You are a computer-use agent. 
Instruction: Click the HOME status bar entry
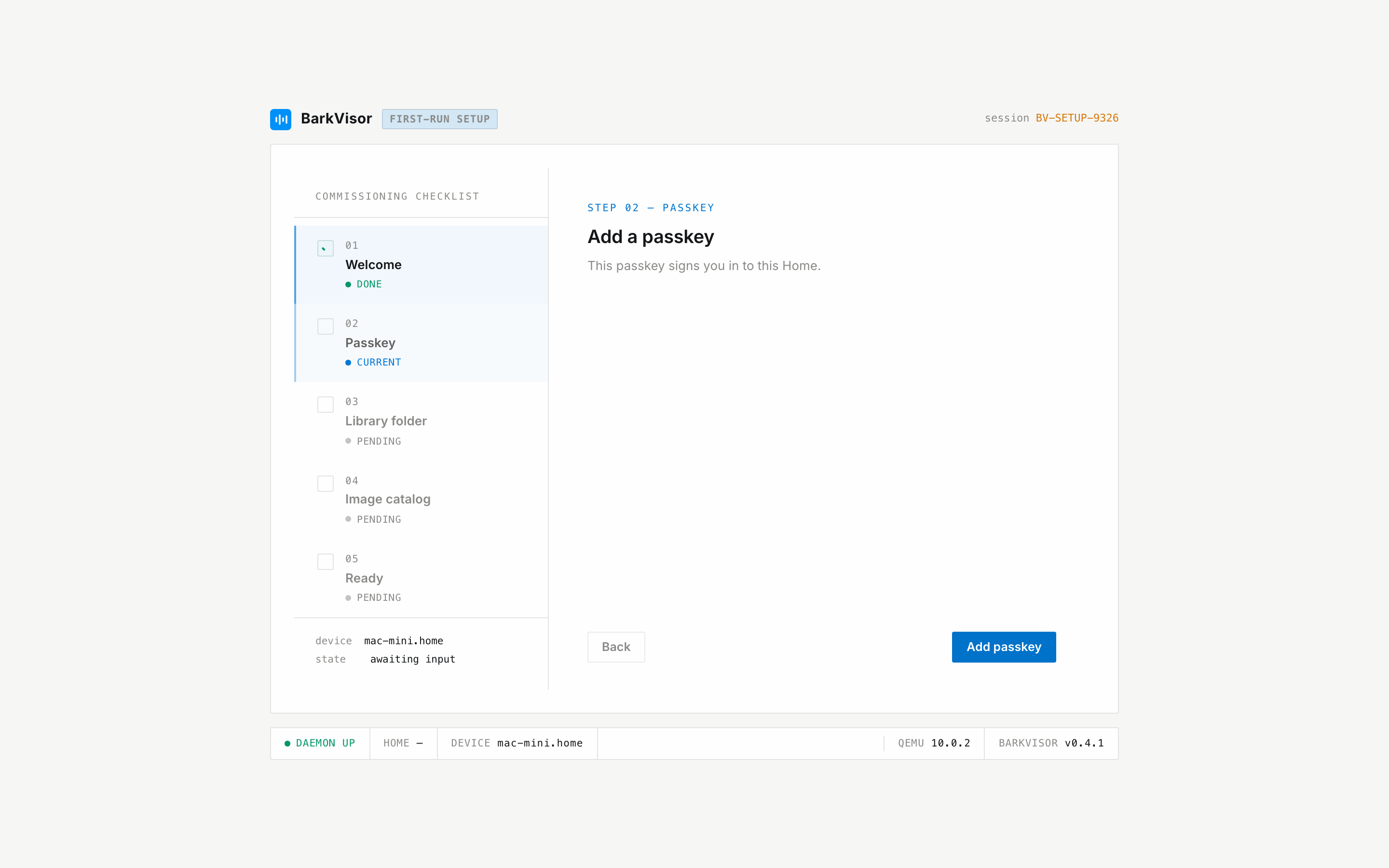coord(404,744)
